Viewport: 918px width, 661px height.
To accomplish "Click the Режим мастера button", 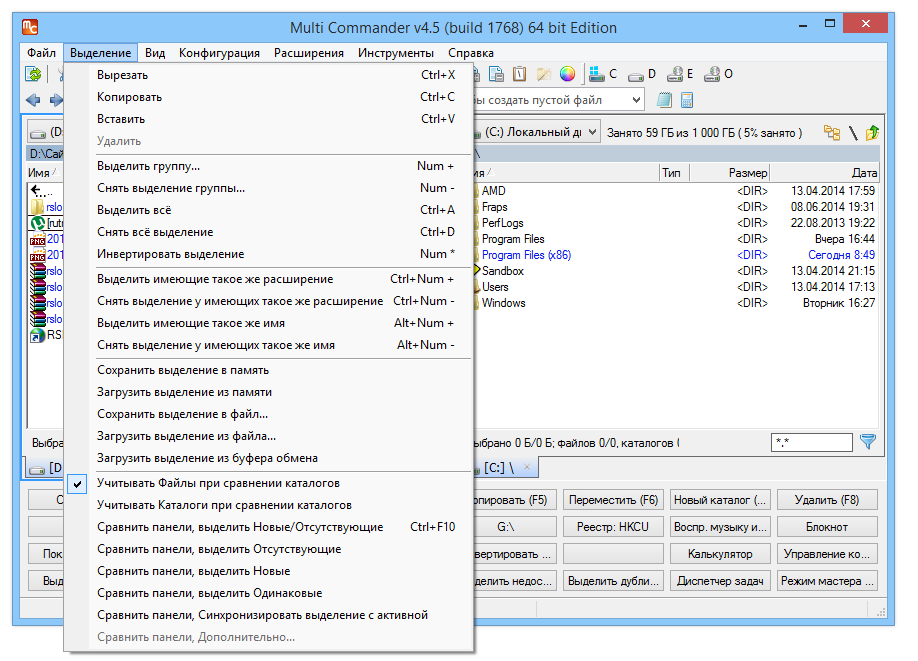I will pos(827,581).
